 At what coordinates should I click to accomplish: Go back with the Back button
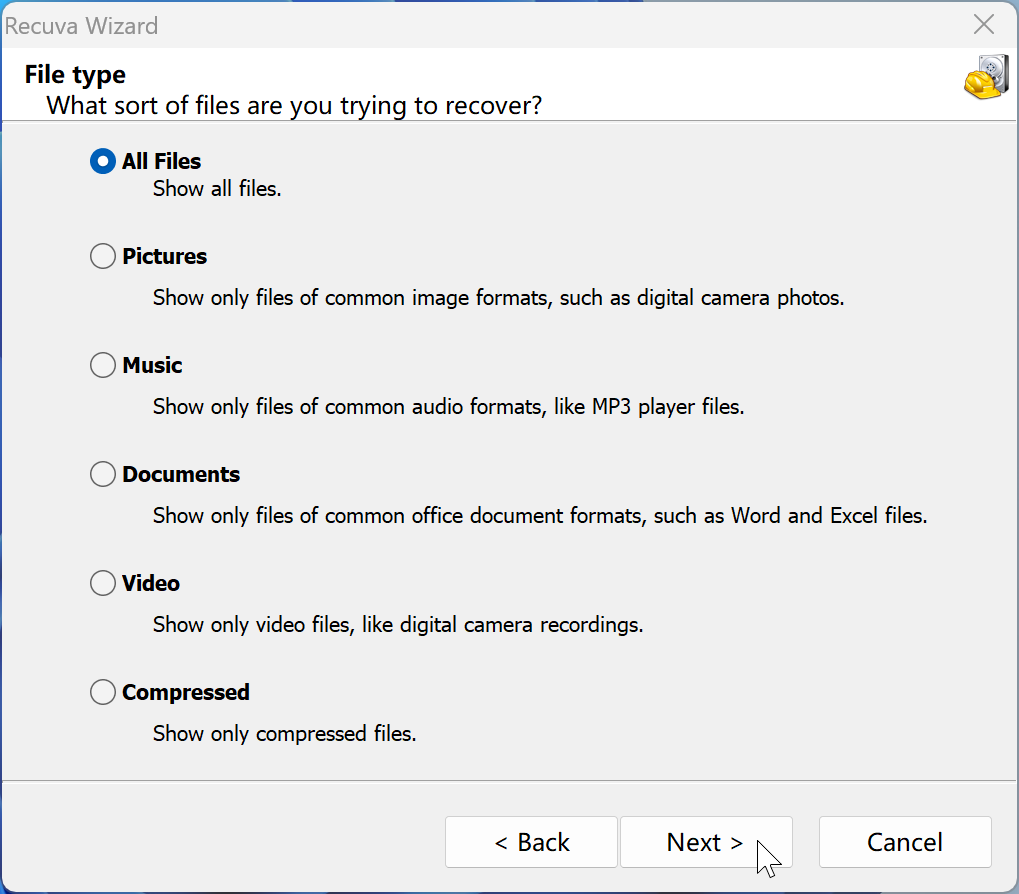pyautogui.click(x=531, y=842)
